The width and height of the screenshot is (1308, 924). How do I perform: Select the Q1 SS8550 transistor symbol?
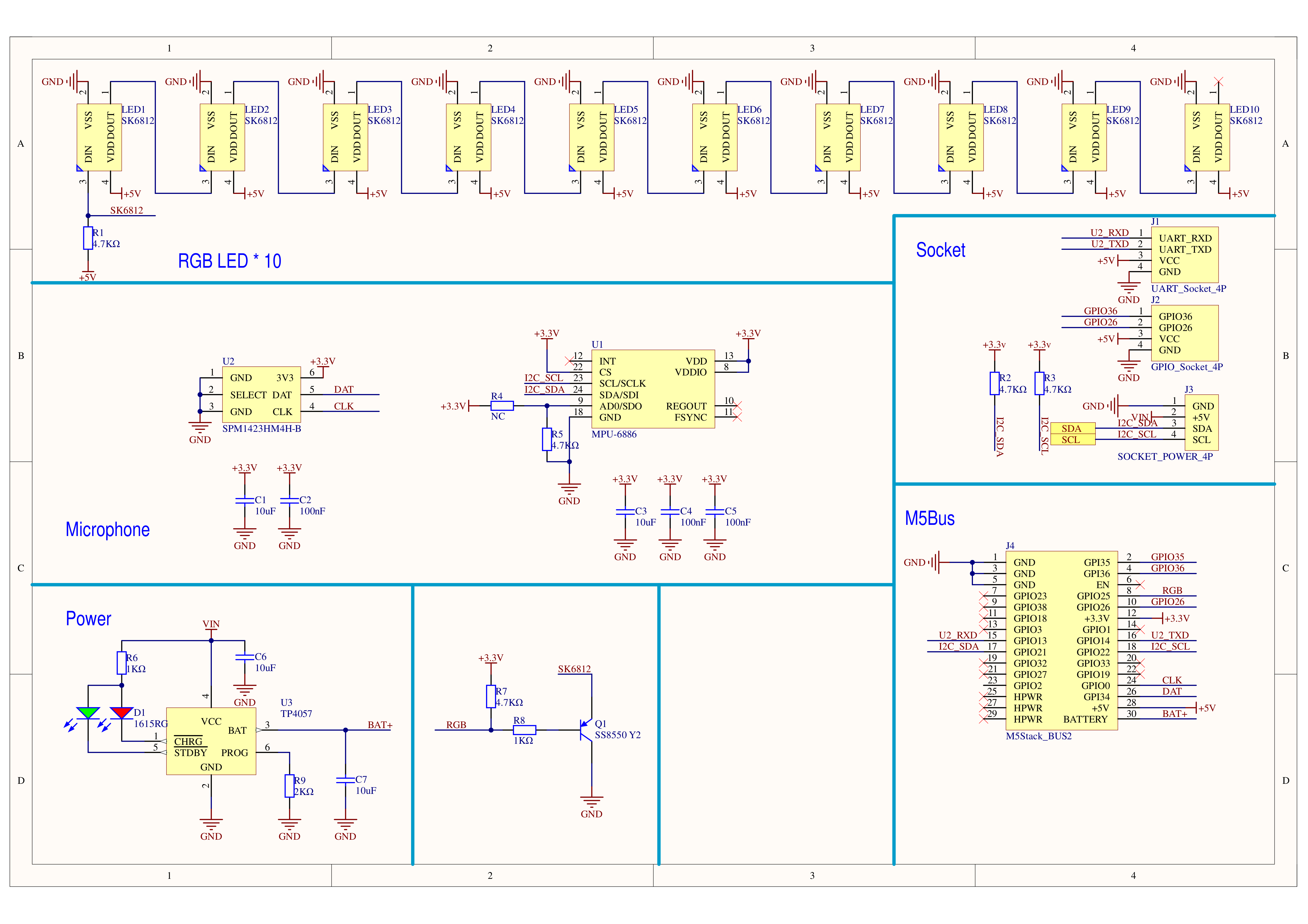point(587,729)
